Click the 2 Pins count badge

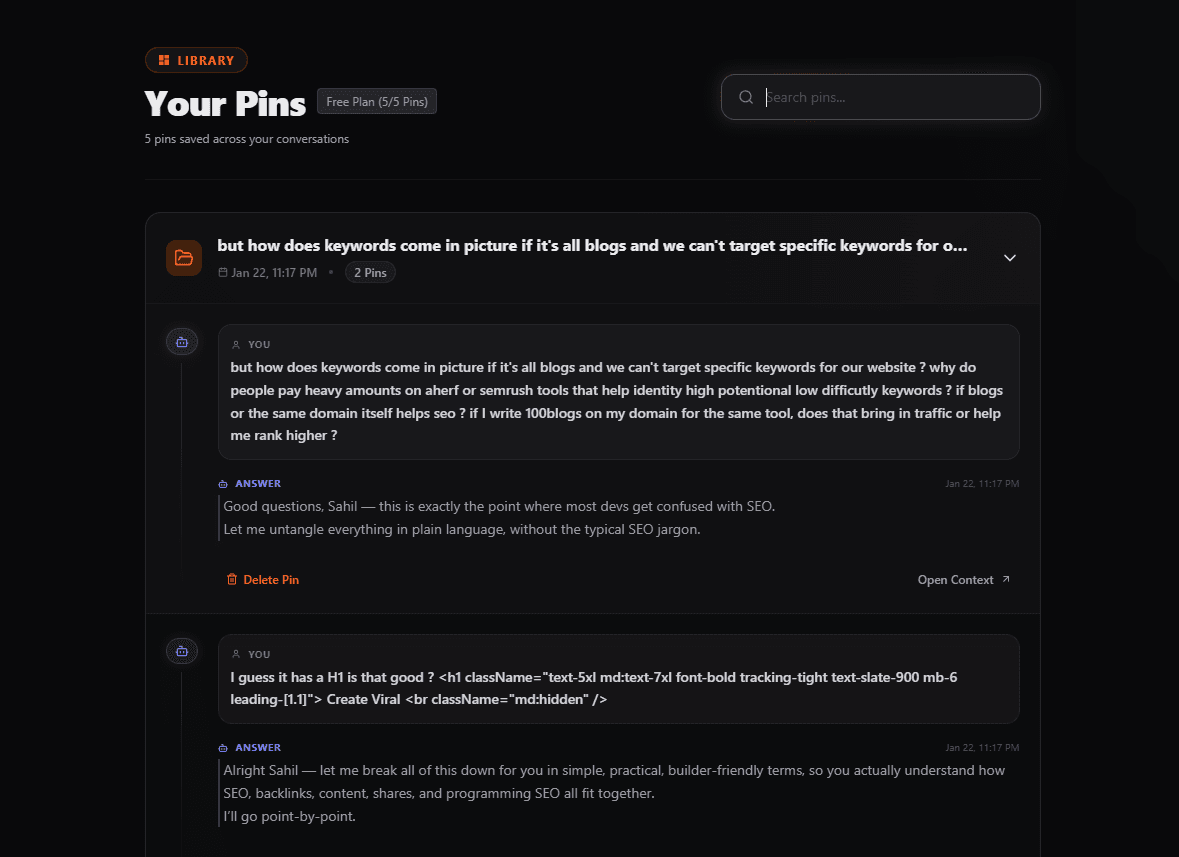point(370,273)
